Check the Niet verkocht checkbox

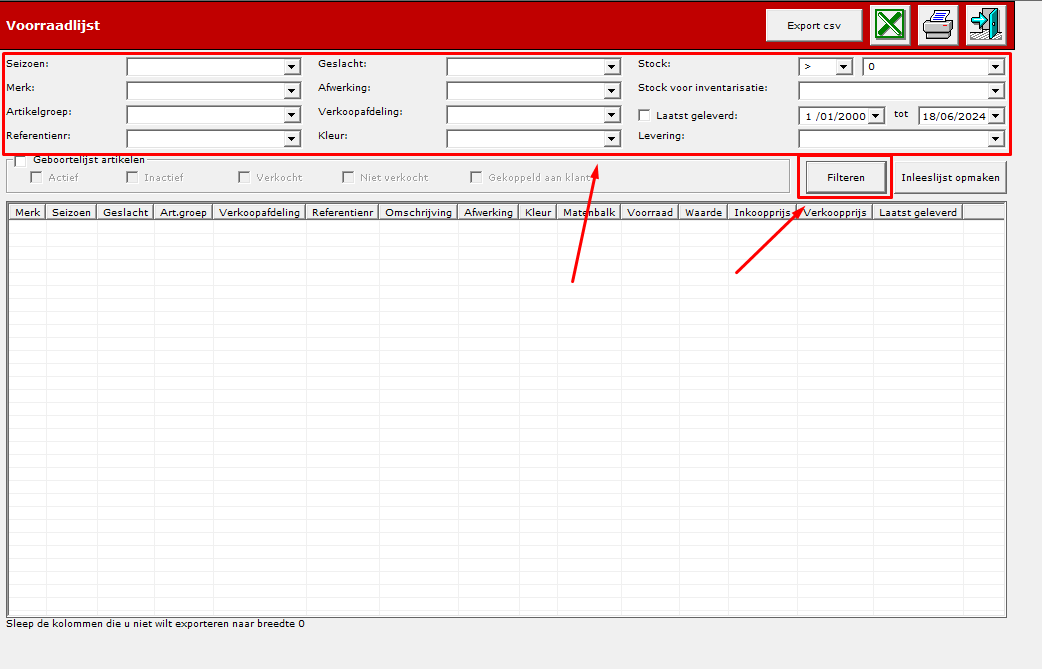[x=348, y=177]
